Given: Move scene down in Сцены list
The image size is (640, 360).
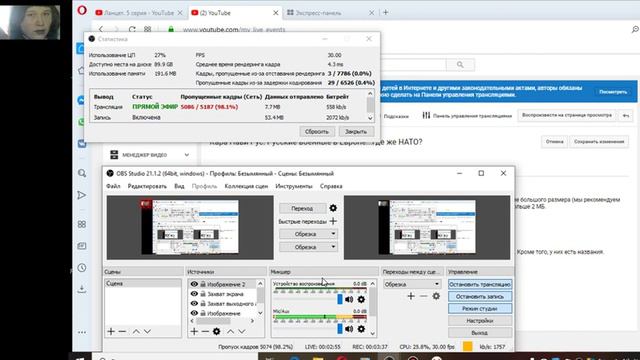Looking at the screenshot, I should tap(147, 331).
